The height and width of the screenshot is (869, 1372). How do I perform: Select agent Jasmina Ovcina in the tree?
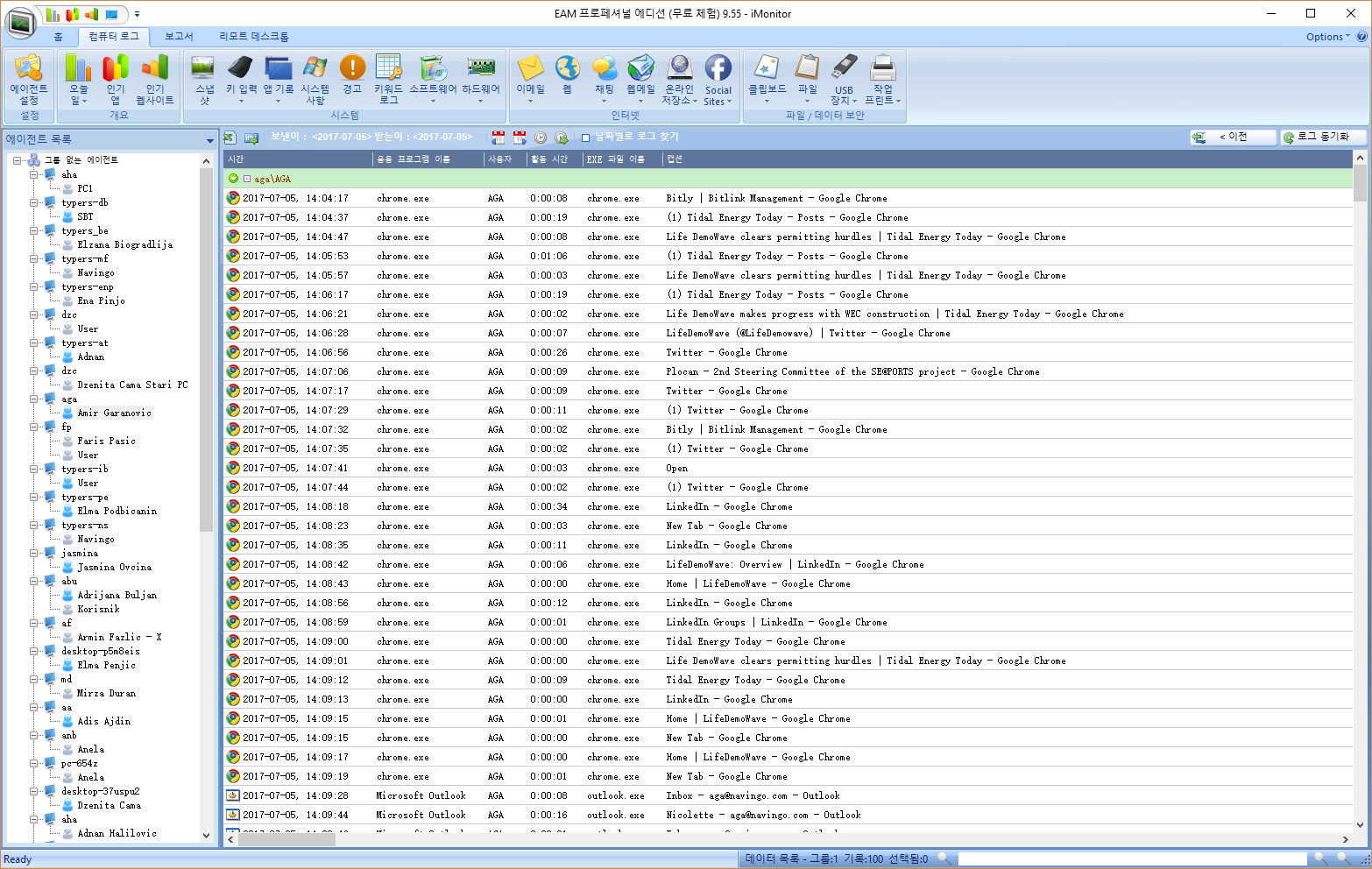(114, 567)
